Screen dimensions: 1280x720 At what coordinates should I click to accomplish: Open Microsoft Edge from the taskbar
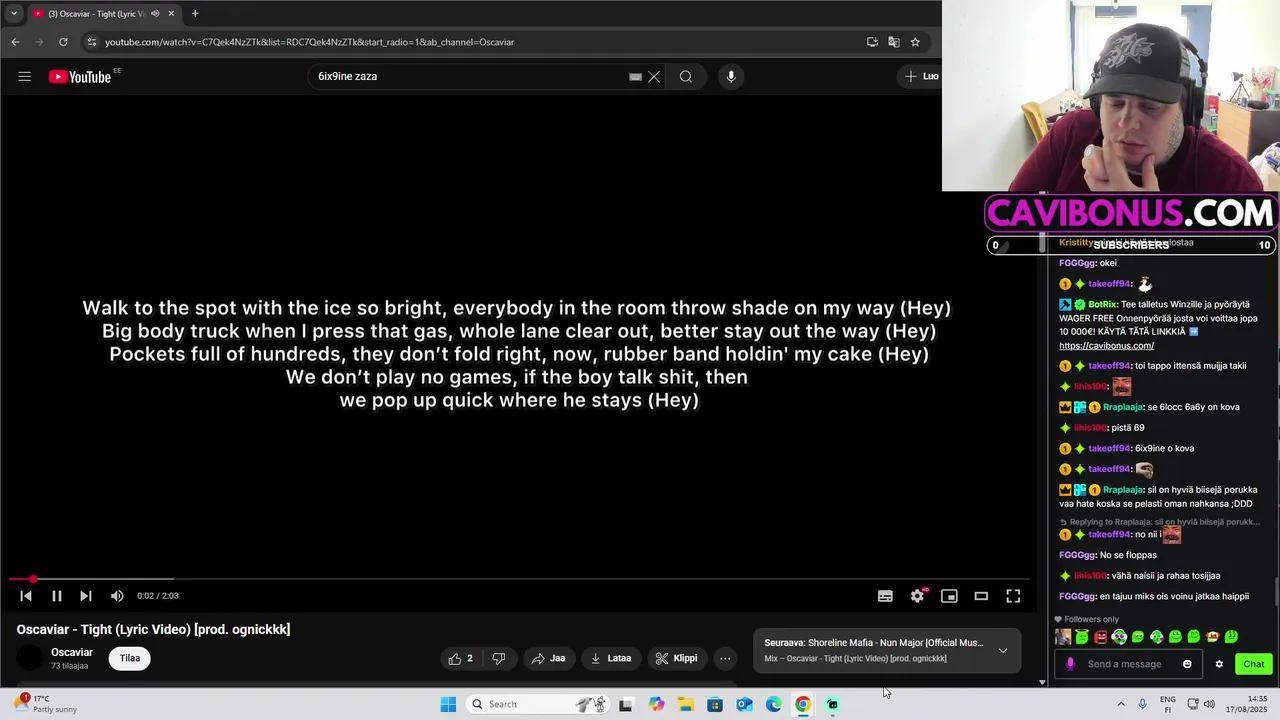coord(774,704)
